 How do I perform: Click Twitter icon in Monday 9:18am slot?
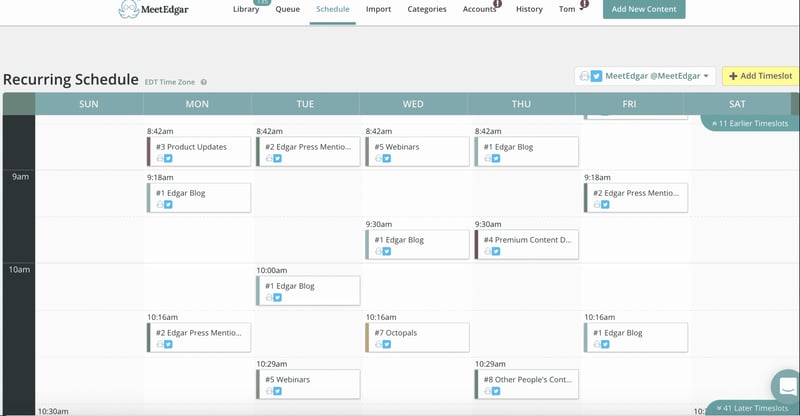coord(168,205)
